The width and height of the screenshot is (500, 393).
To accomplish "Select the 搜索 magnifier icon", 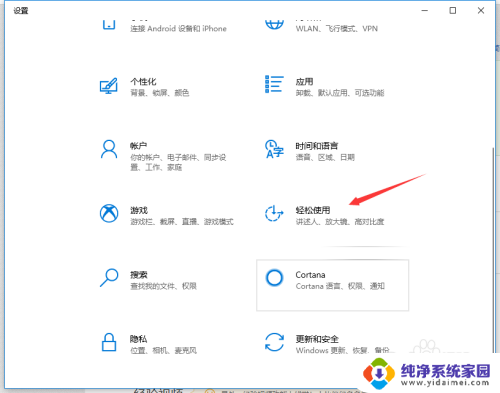I will coord(109,278).
